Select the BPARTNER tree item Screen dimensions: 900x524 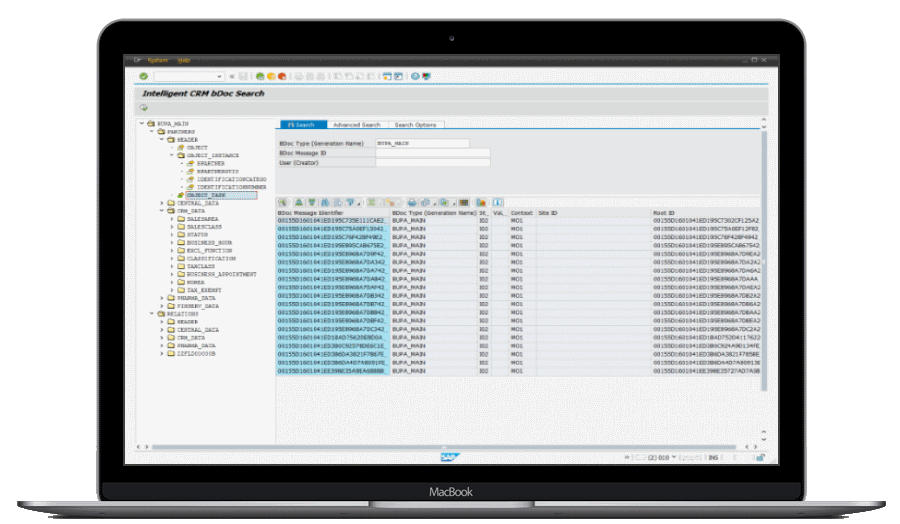pyautogui.click(x=211, y=164)
